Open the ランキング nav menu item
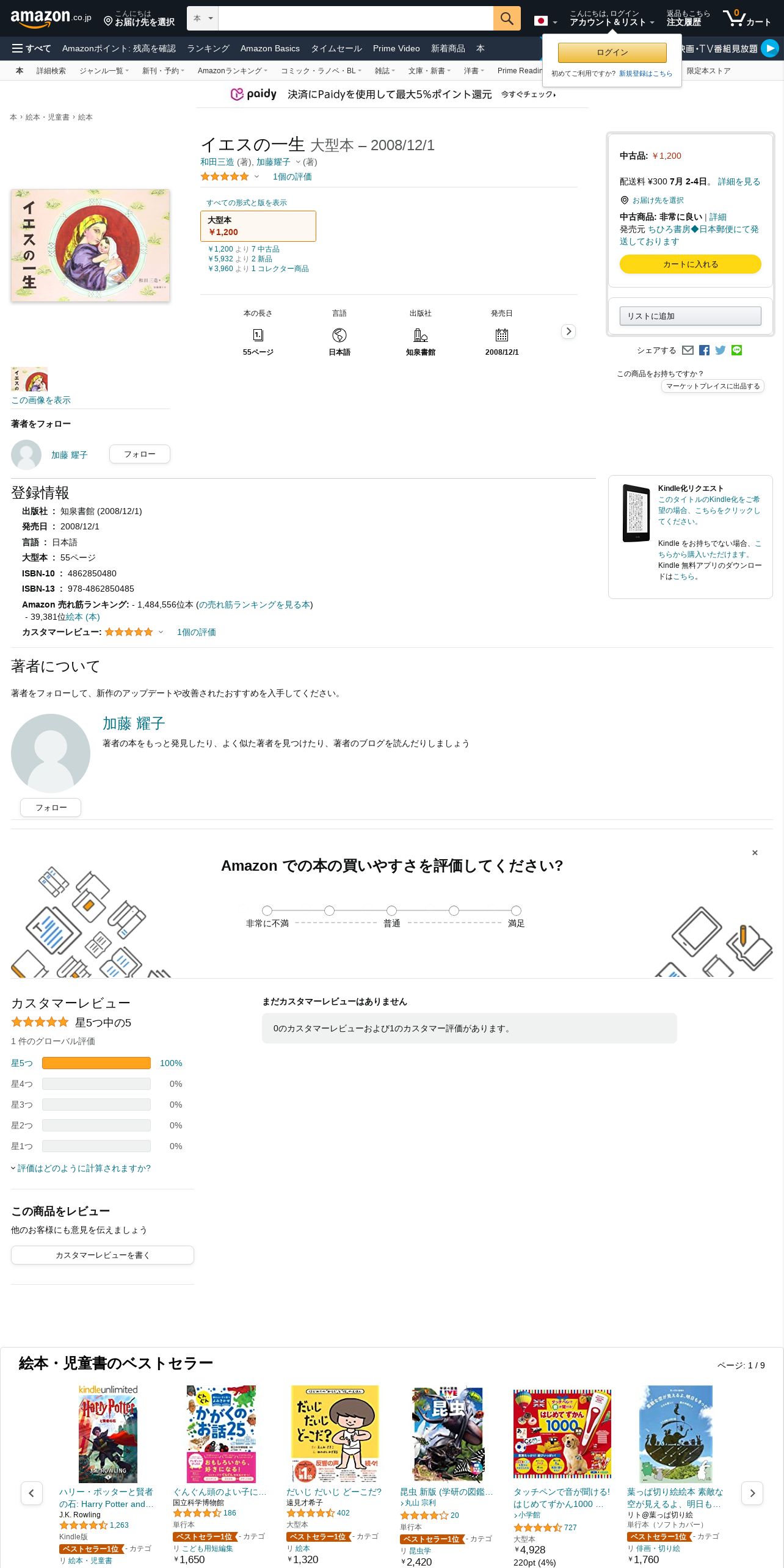Screen dimensions: 784x1568 208,48
